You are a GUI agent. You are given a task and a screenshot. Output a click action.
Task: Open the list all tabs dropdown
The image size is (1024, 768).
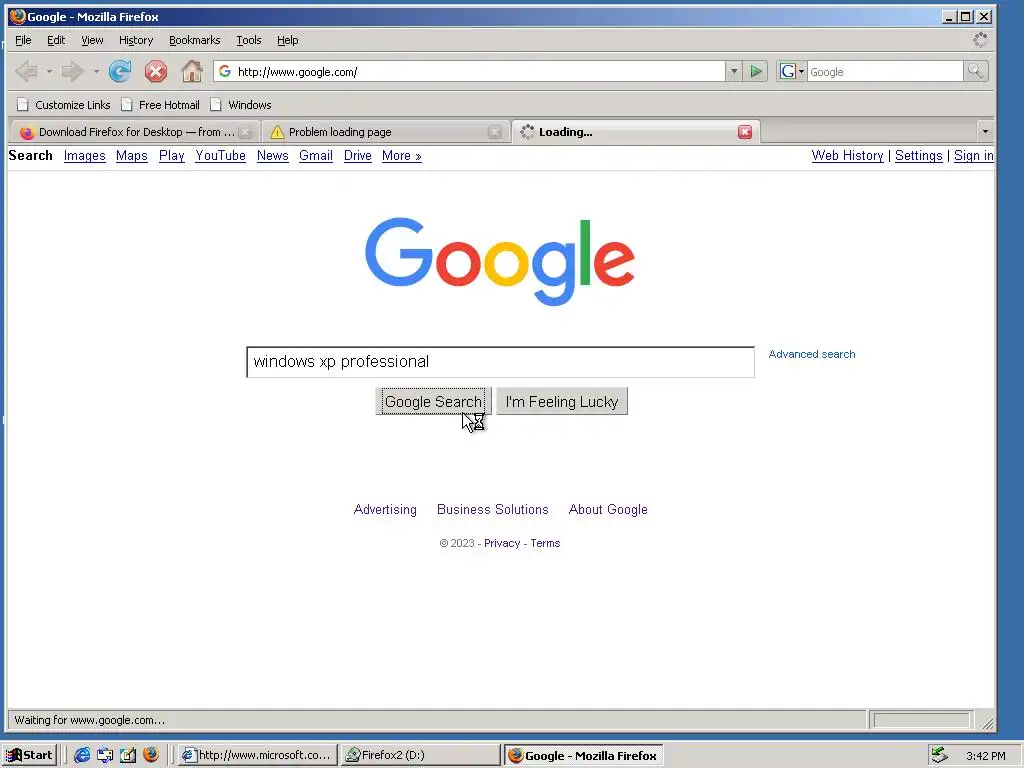coord(985,132)
